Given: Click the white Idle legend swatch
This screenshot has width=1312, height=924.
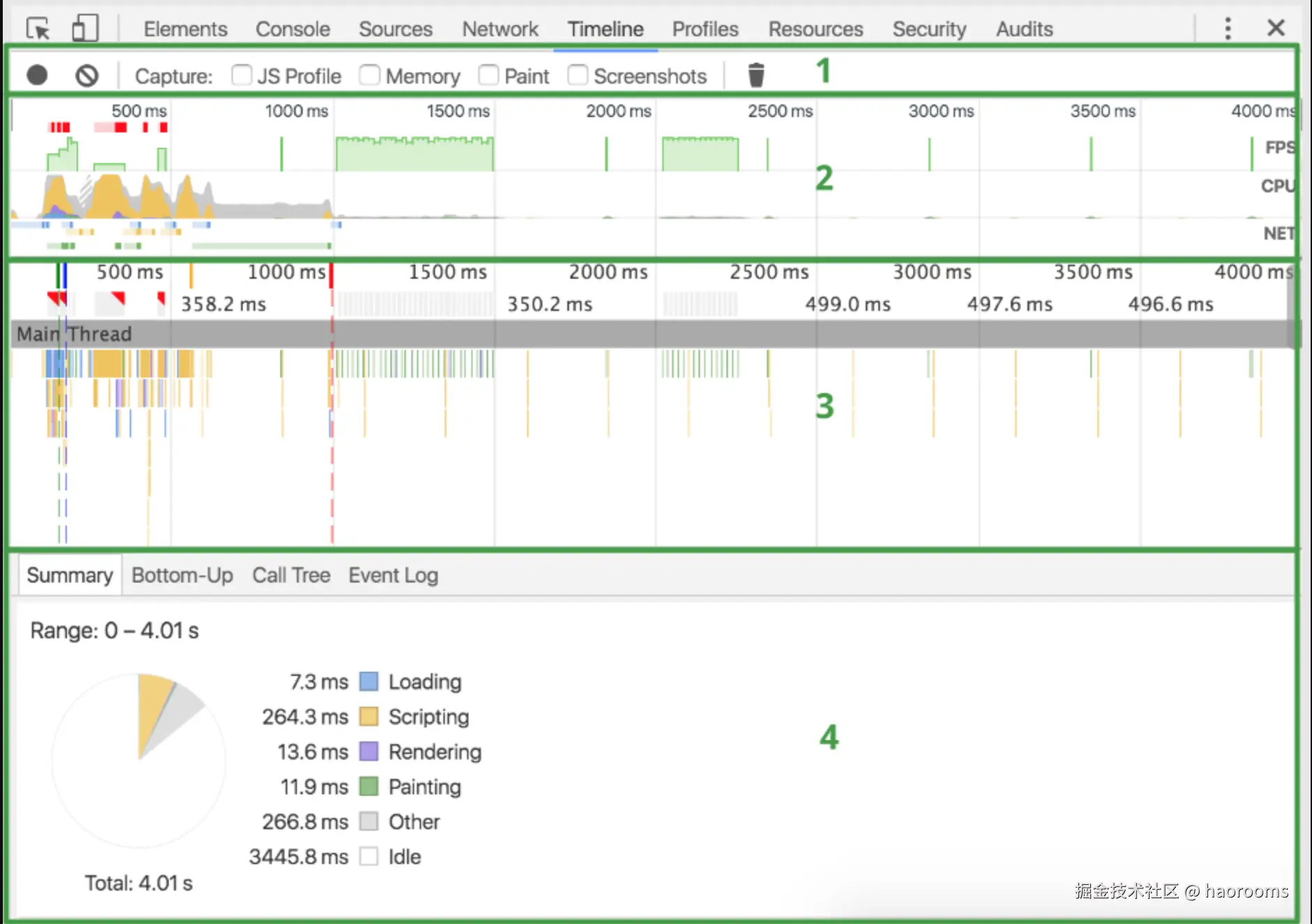Looking at the screenshot, I should point(369,856).
